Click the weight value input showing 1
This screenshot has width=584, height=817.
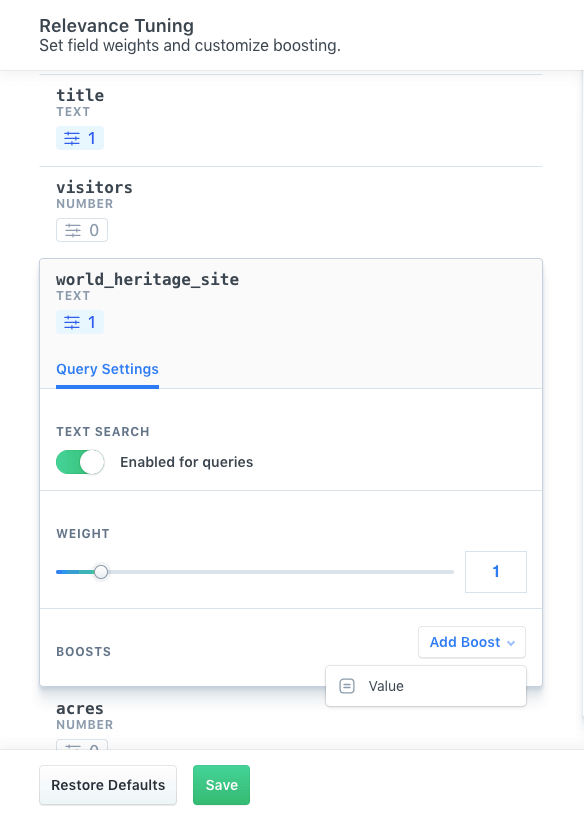pos(496,571)
